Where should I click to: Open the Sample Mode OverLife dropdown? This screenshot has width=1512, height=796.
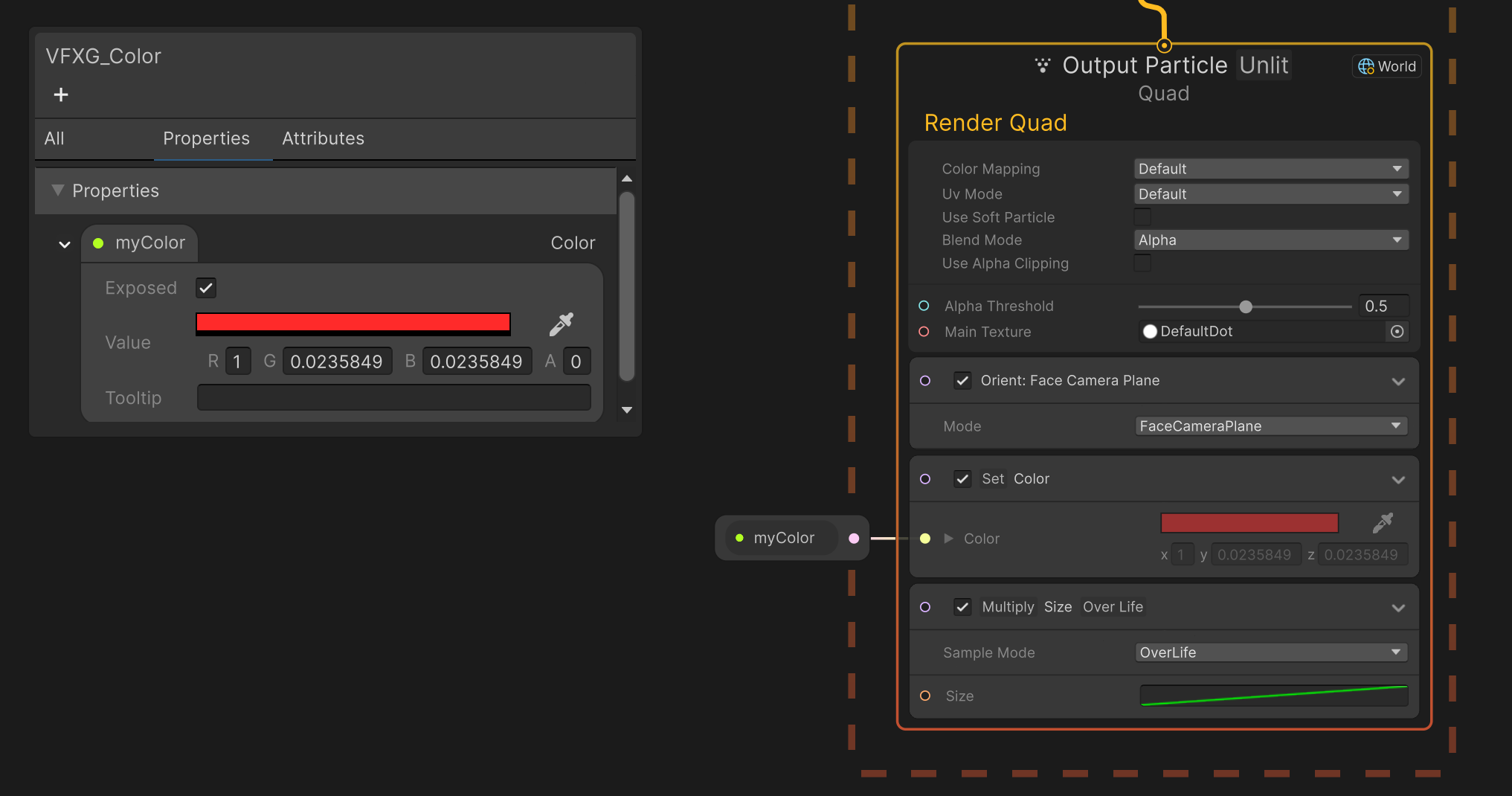pos(1270,652)
